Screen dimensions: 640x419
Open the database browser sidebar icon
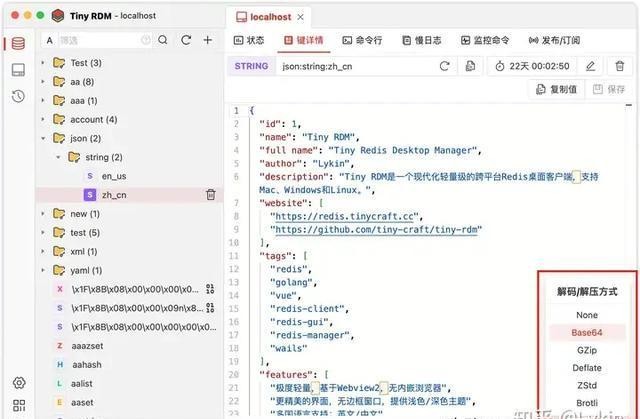(x=18, y=43)
